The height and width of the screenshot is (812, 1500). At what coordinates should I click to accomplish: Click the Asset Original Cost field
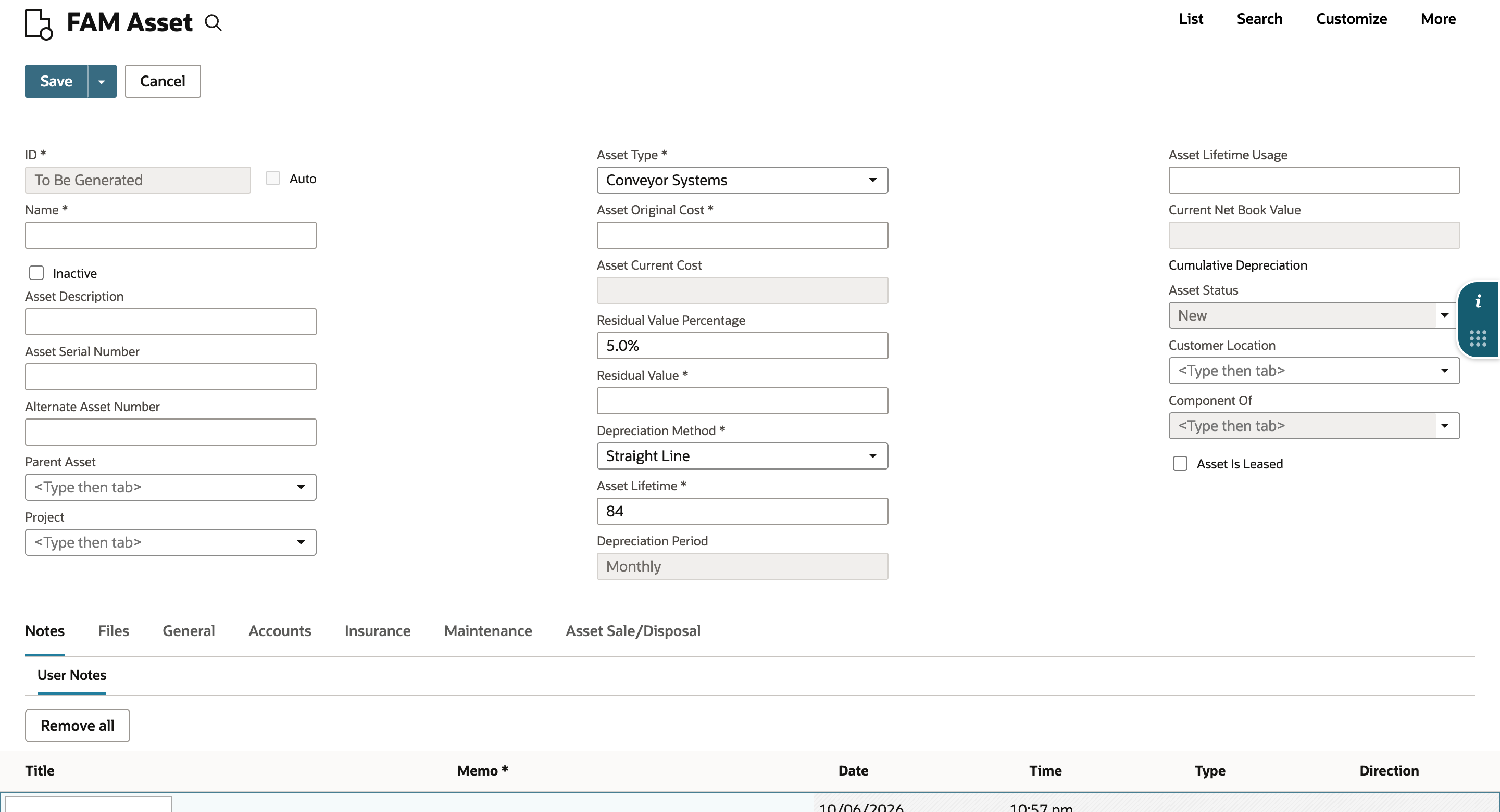click(x=742, y=235)
